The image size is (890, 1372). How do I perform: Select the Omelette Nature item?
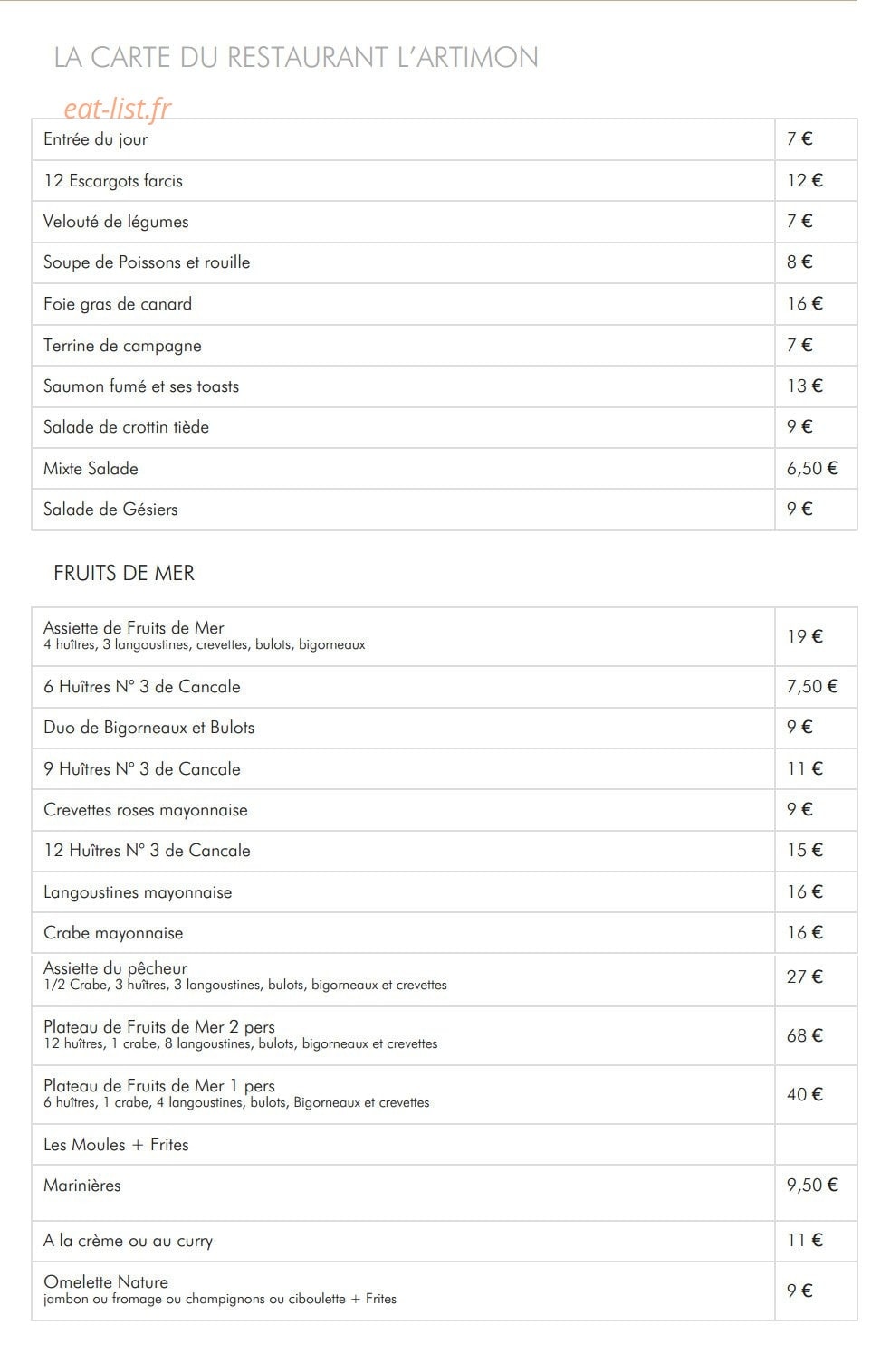click(x=106, y=1282)
